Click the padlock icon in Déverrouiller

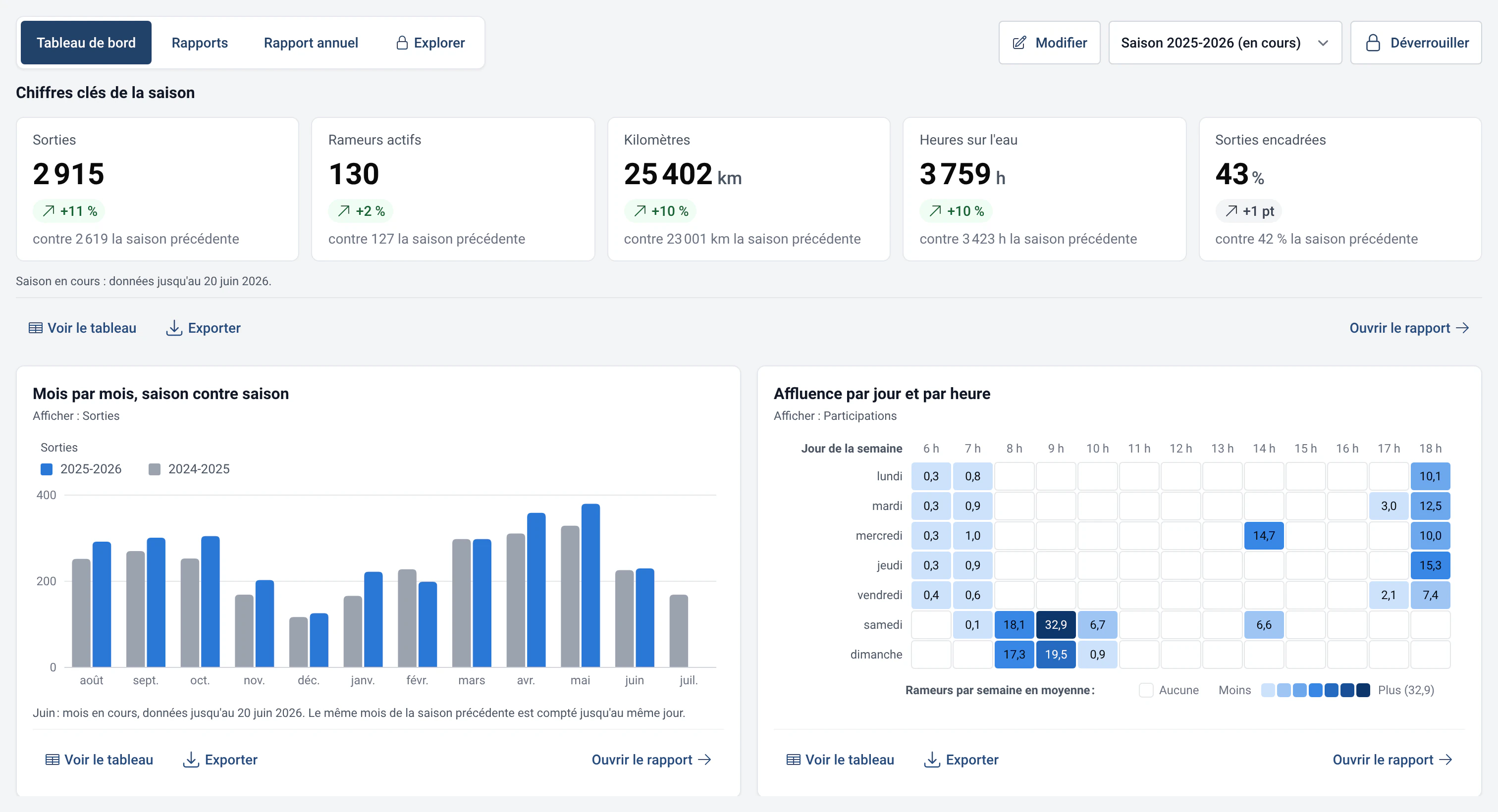point(1373,43)
